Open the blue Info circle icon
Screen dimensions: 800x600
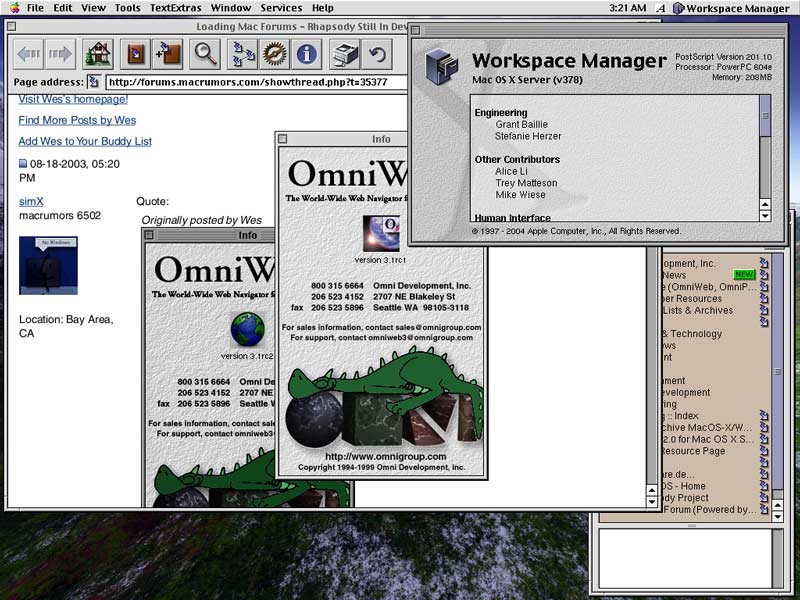coord(306,54)
